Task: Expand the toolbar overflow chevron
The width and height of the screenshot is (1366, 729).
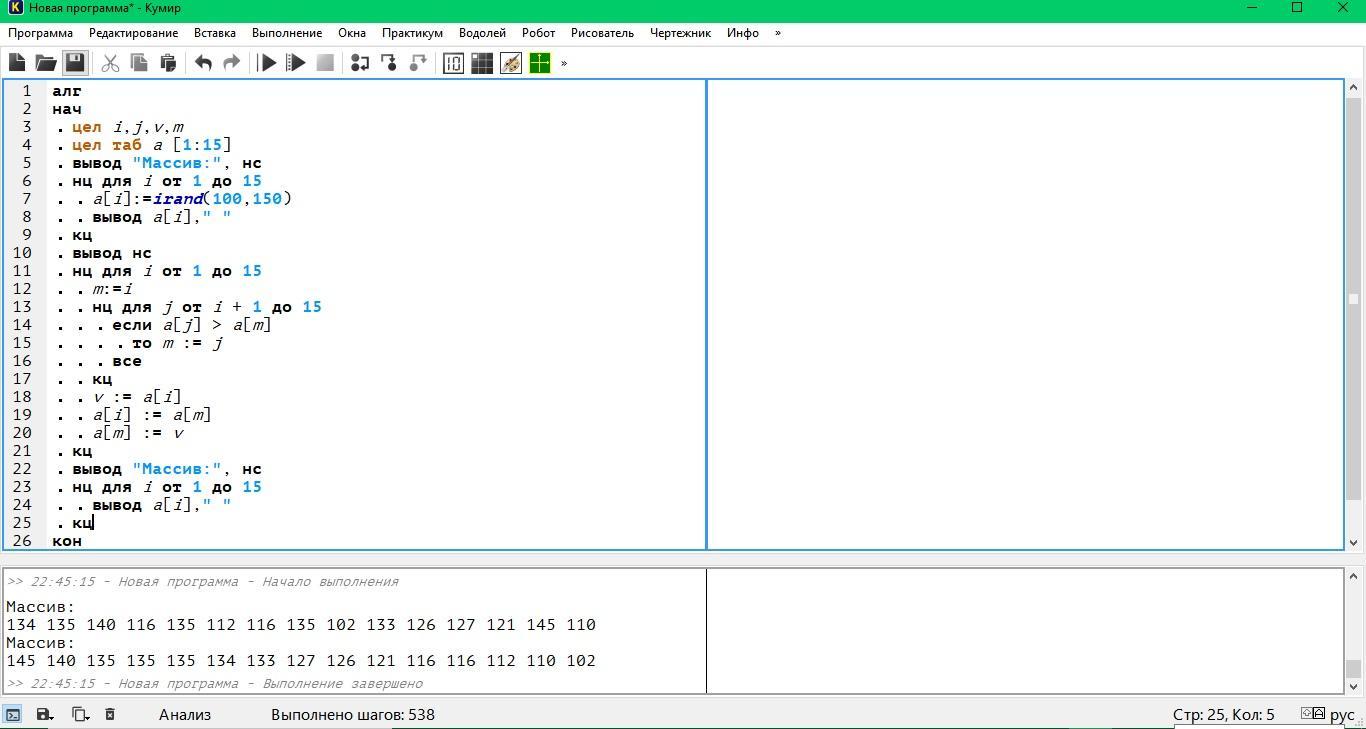Action: click(564, 63)
